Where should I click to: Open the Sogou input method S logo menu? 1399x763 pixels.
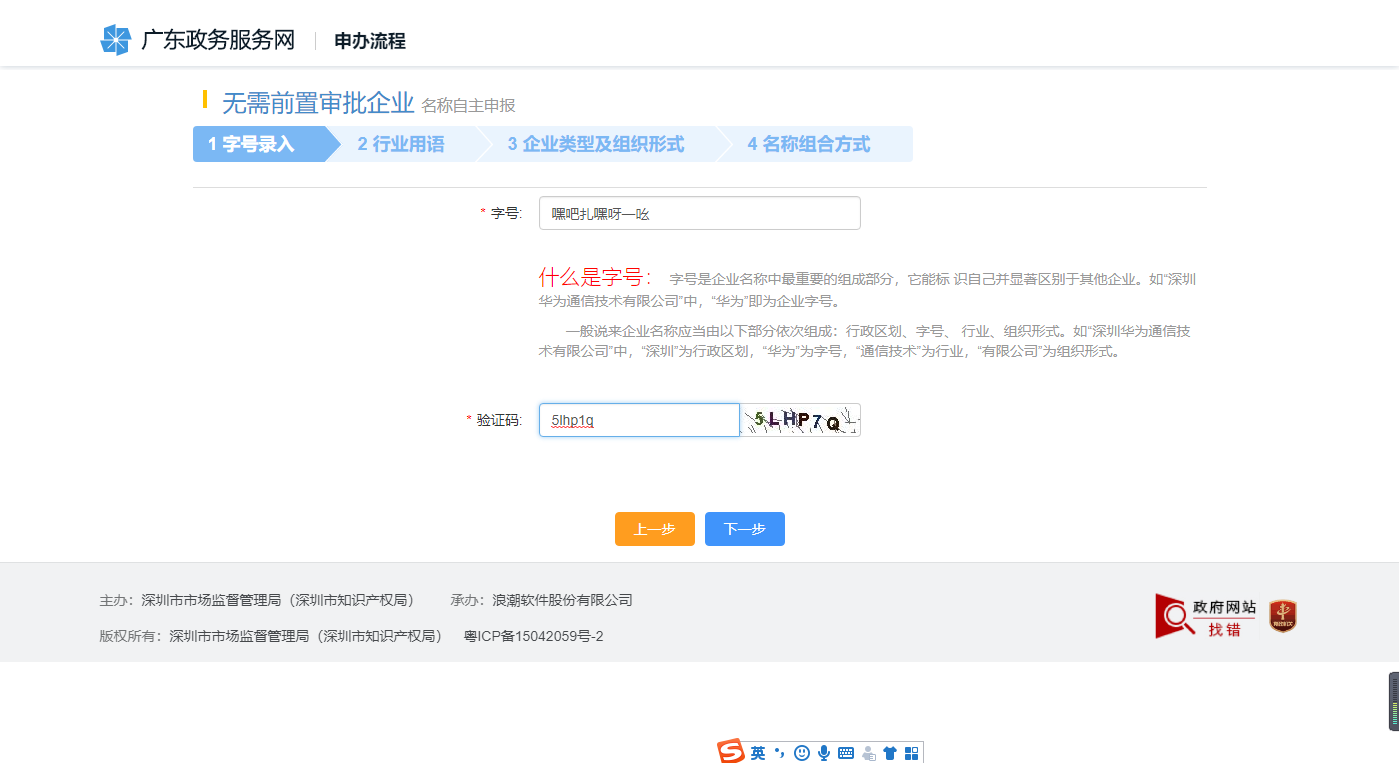[x=730, y=751]
